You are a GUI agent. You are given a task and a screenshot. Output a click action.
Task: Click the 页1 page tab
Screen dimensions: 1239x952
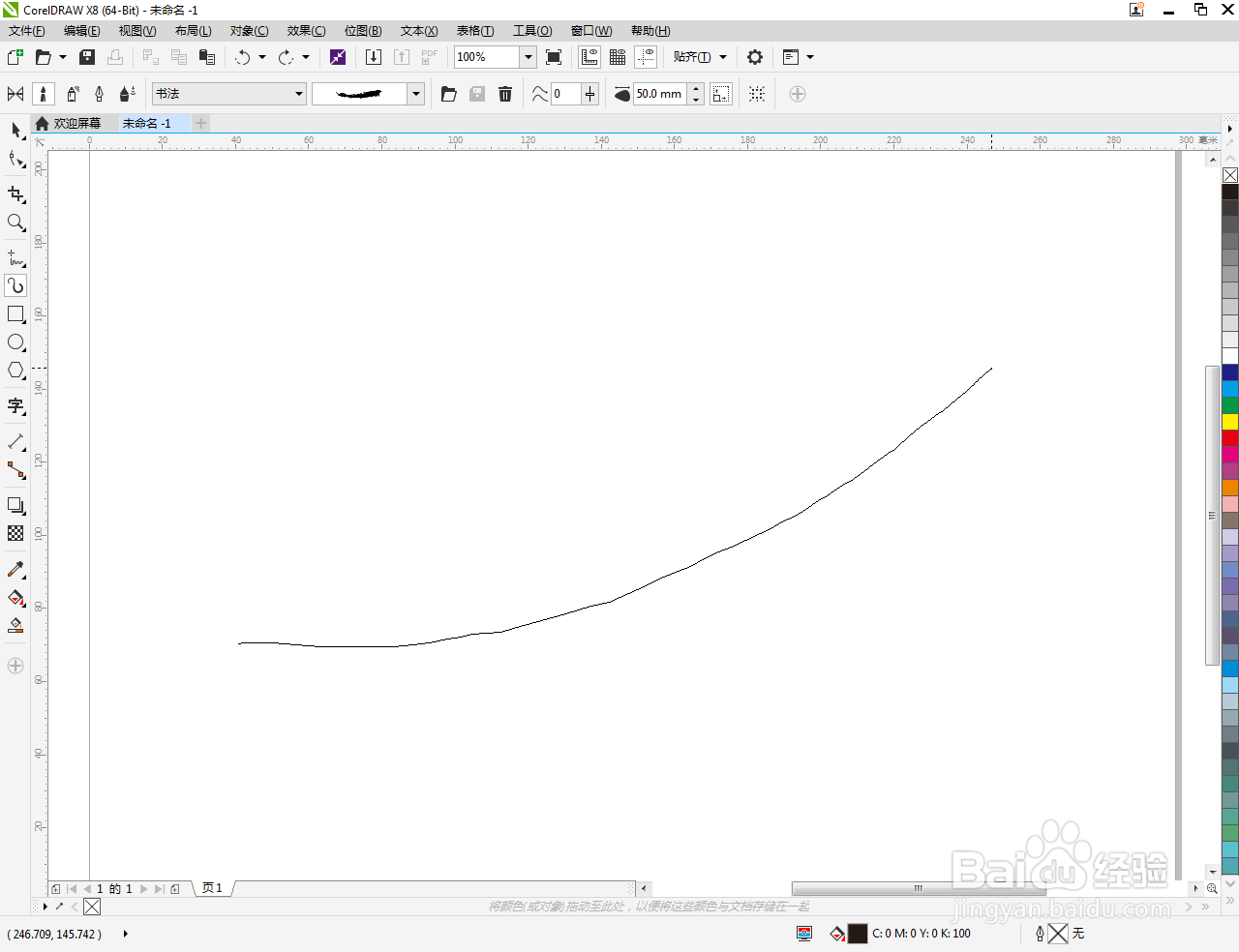[212, 888]
